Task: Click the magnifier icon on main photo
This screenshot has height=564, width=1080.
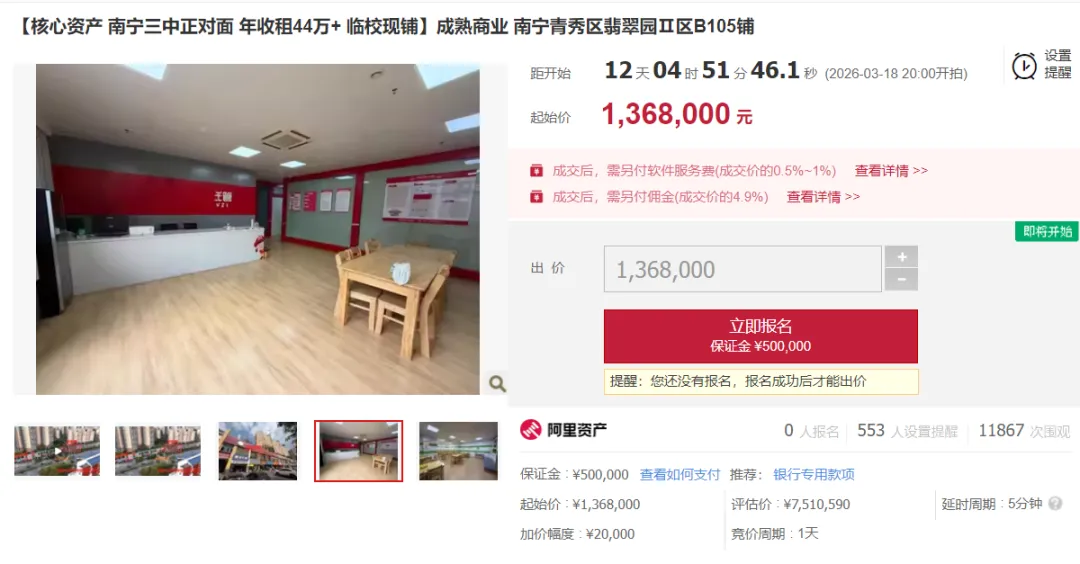Action: click(497, 384)
